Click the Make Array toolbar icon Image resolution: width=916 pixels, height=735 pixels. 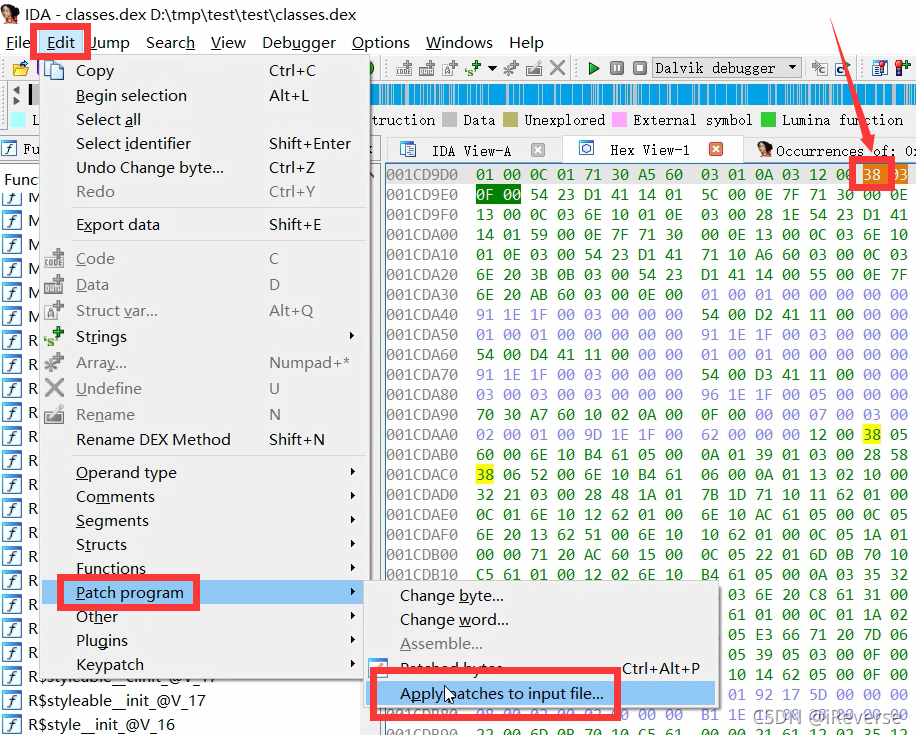(511, 68)
